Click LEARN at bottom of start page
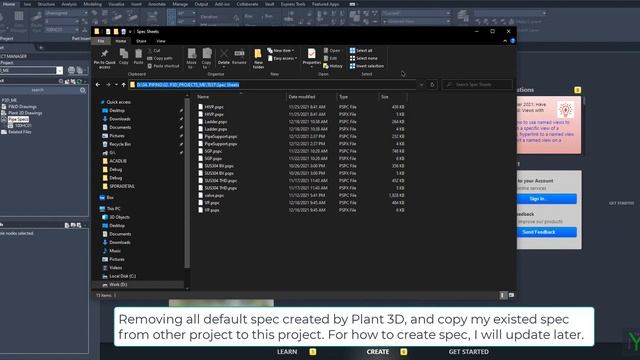Image resolution: width=640 pixels, height=360 pixels. tap(287, 351)
